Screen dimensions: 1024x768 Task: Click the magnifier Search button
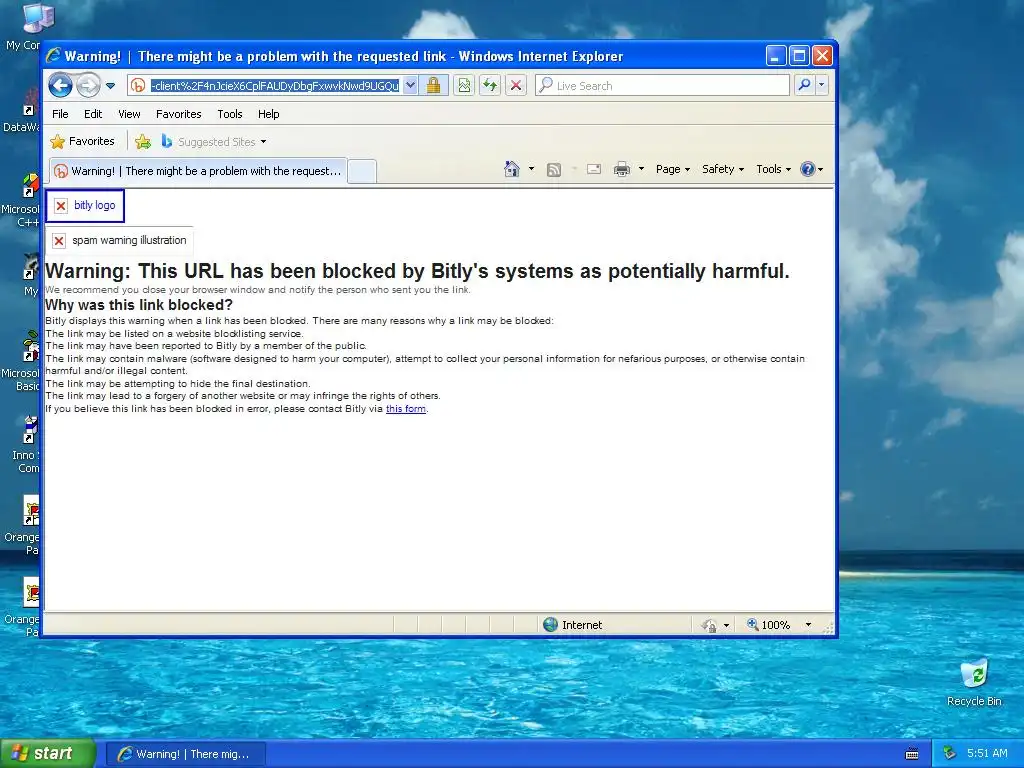coord(805,86)
